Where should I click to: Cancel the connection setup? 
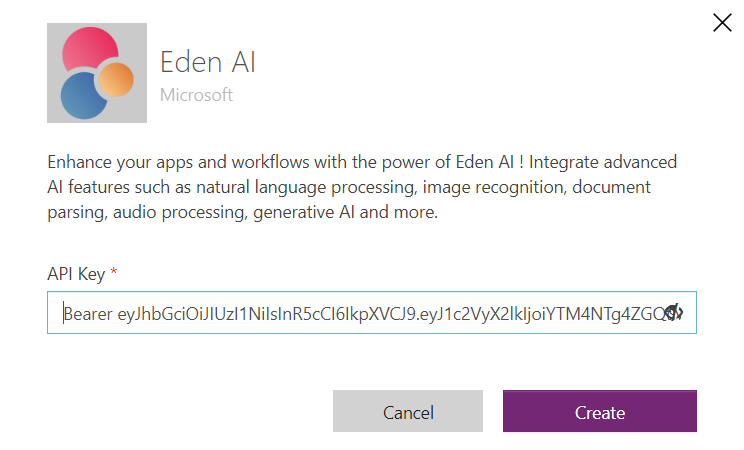[408, 411]
